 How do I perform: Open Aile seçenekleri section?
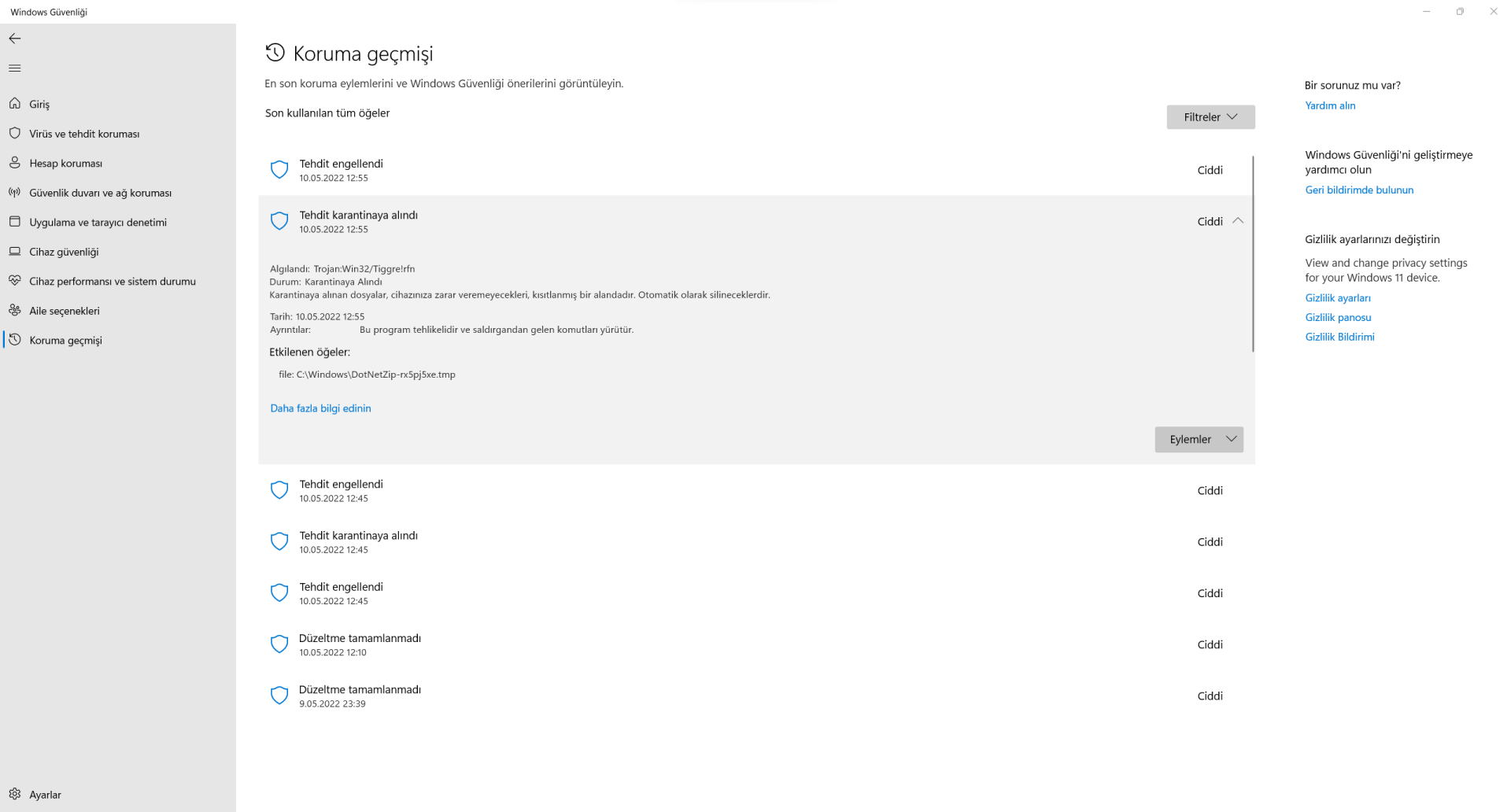click(118, 311)
